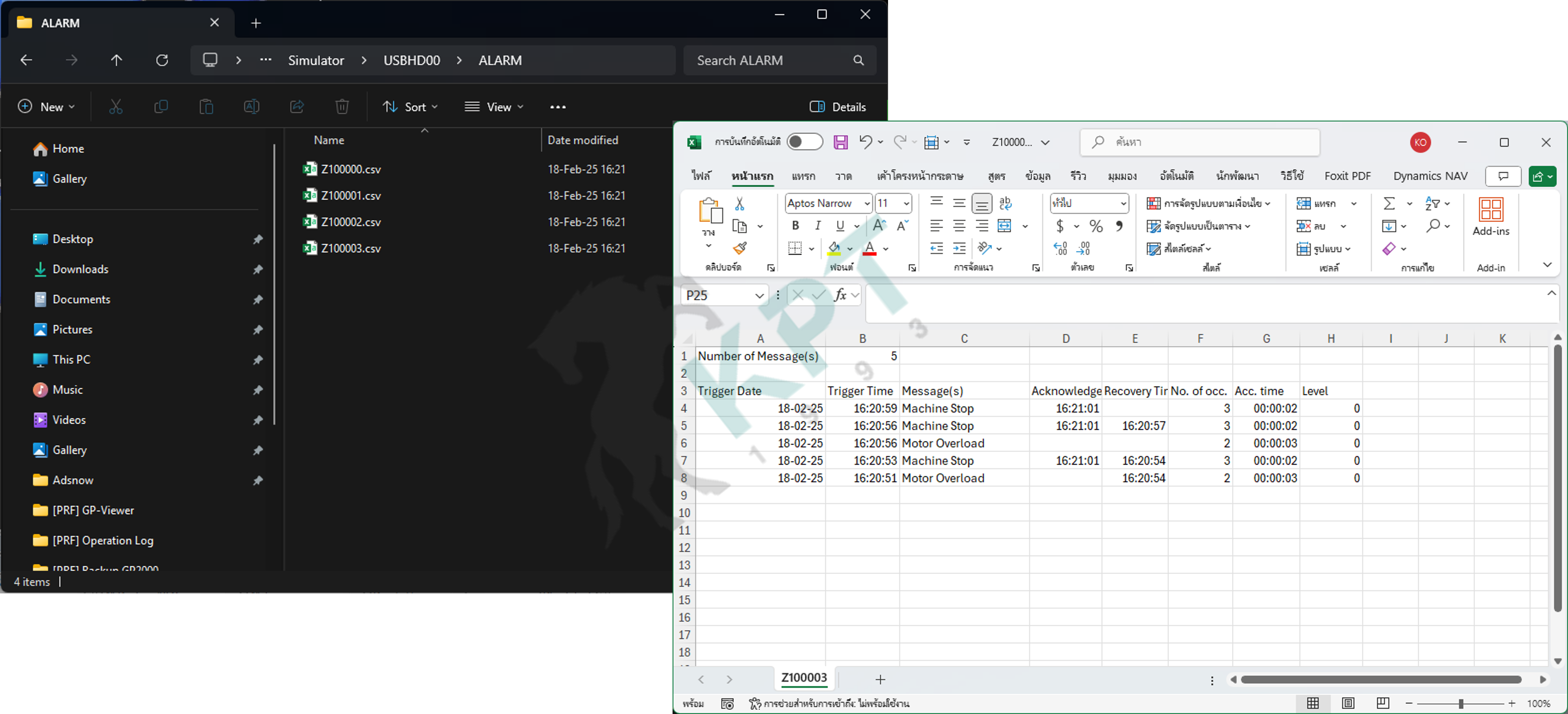Apply Underline formatting in Excel ribbon
Image resolution: width=1568 pixels, height=714 pixels.
(x=840, y=226)
